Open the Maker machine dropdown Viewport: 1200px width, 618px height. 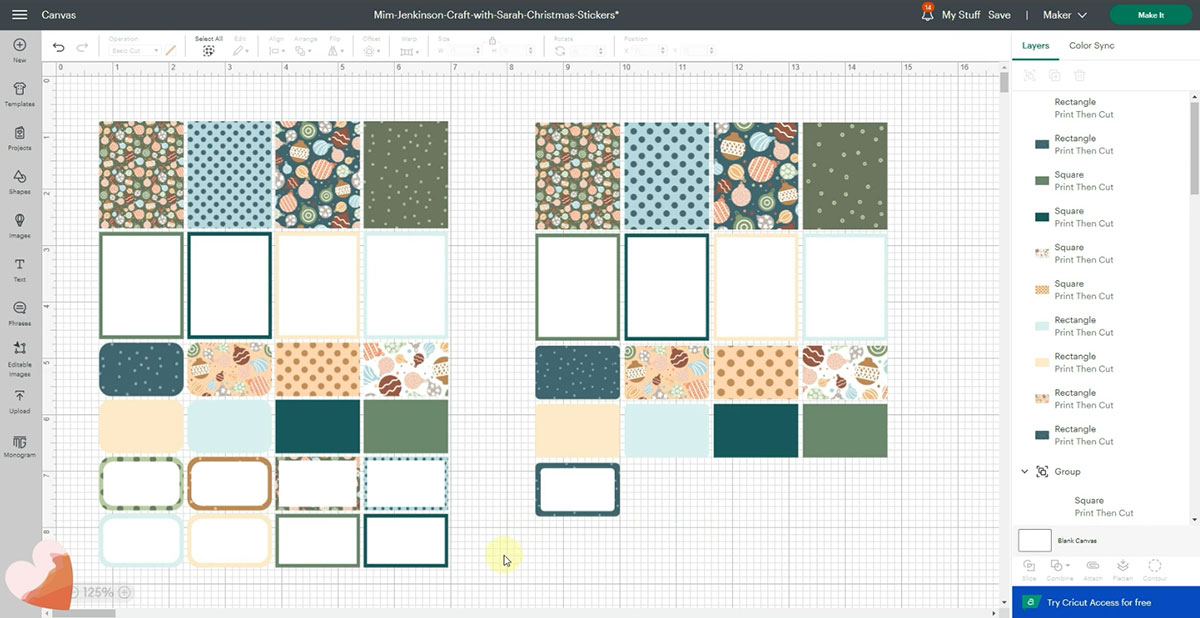[x=1064, y=15]
